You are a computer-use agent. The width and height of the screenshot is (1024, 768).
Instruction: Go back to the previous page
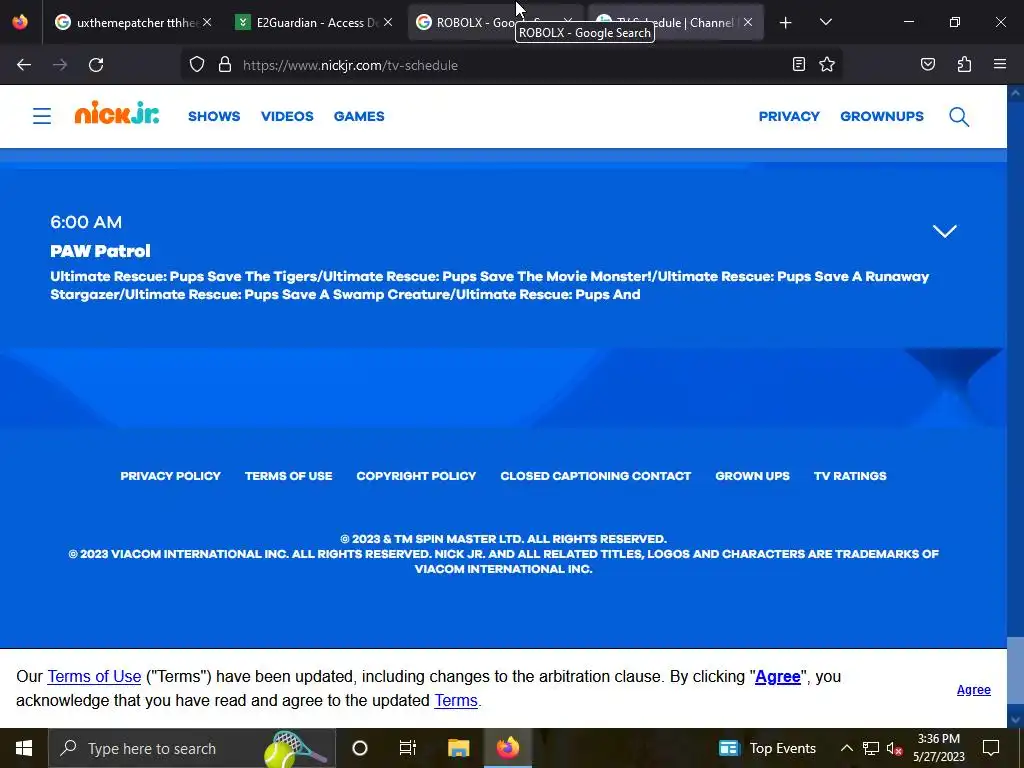tap(24, 65)
